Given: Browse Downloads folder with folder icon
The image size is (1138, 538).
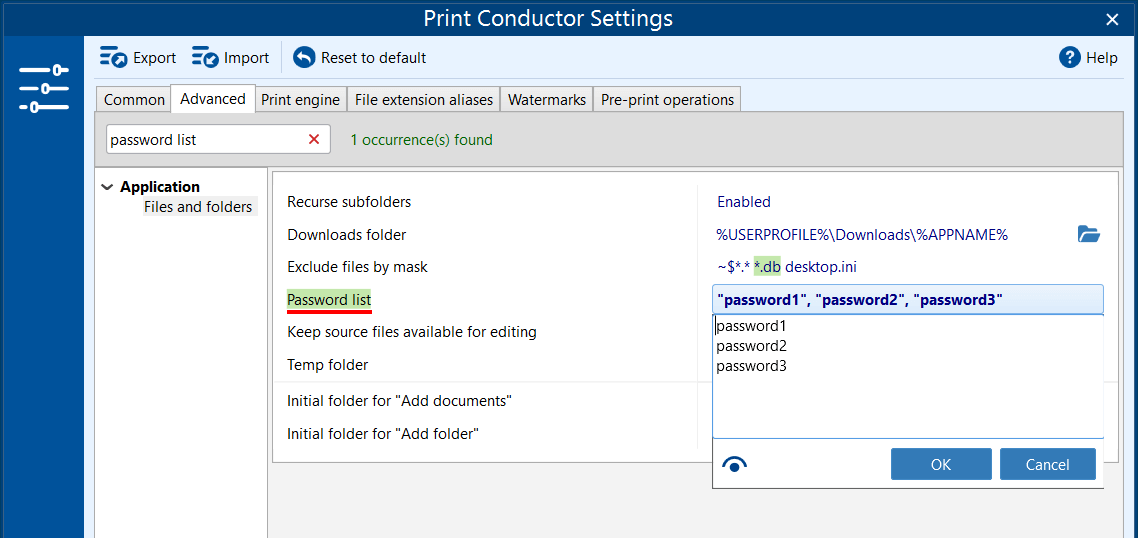Looking at the screenshot, I should (1089, 235).
